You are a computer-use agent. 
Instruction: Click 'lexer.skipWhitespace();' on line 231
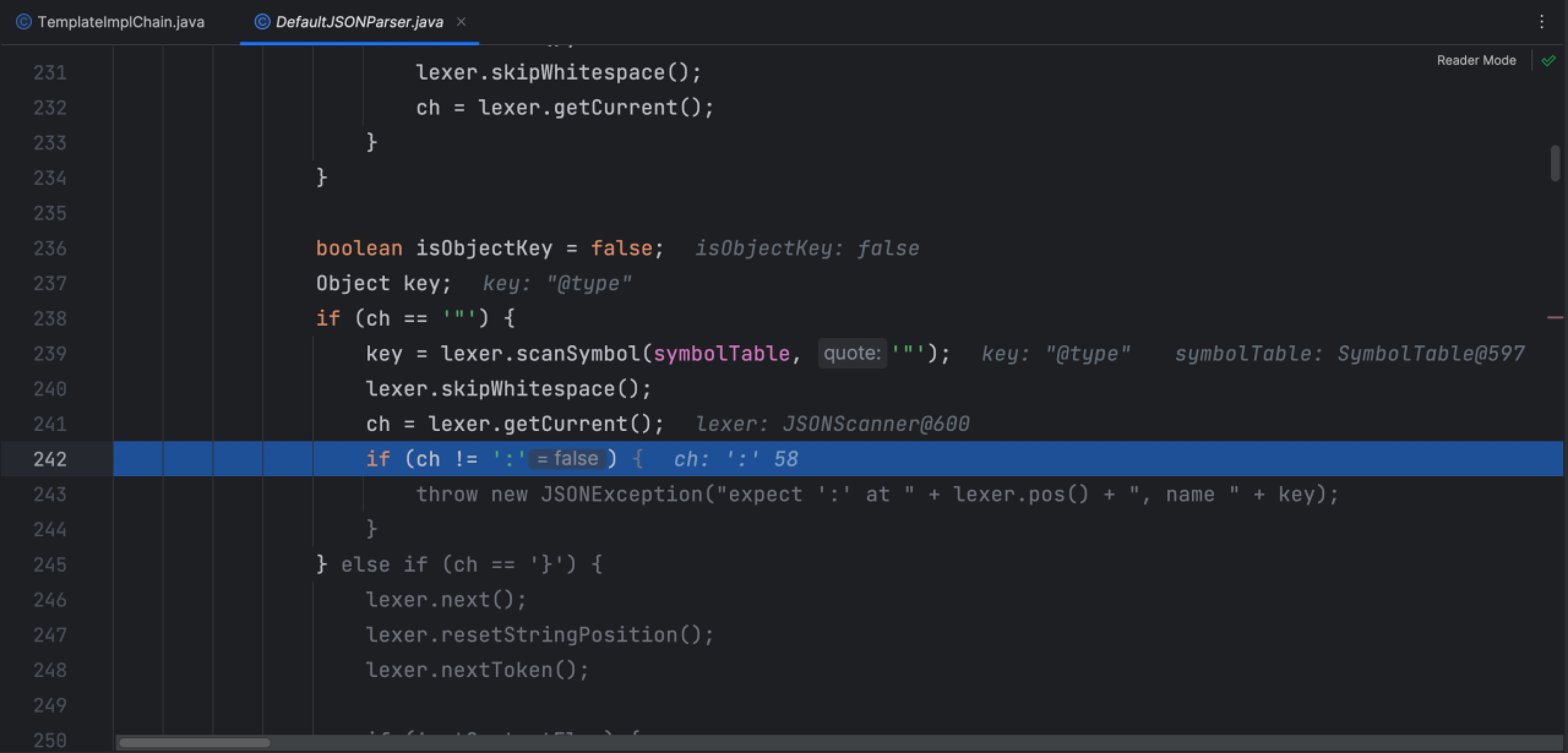(559, 73)
